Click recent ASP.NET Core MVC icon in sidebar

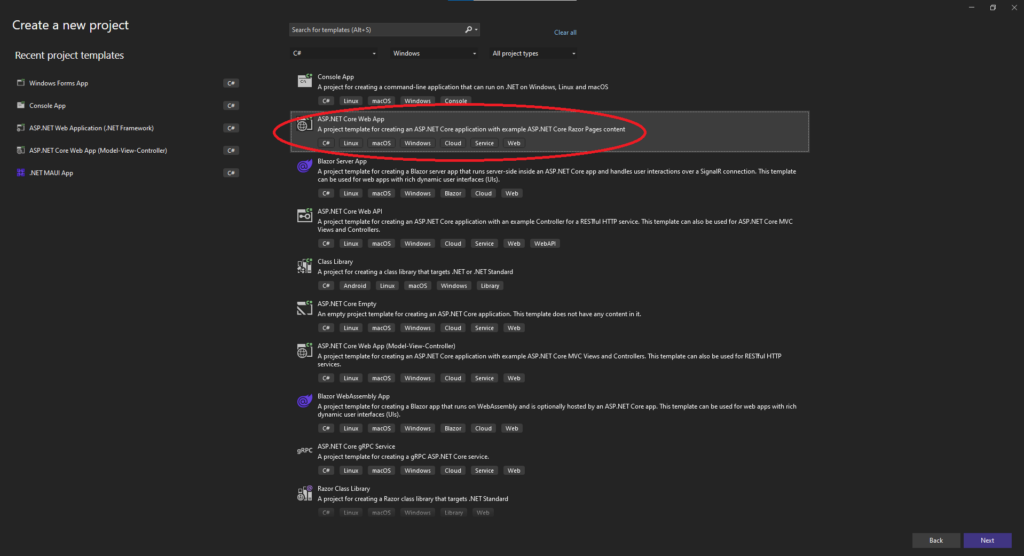click(21, 150)
